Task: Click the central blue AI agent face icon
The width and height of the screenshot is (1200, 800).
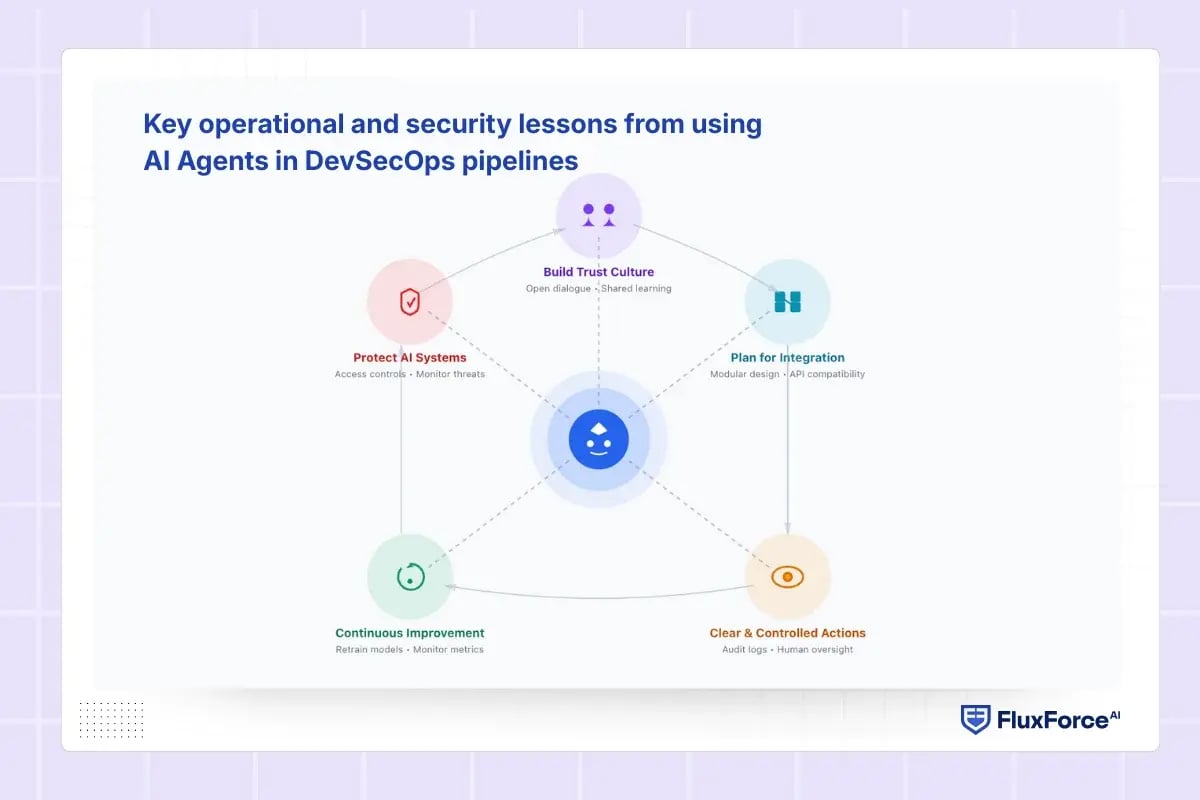Action: coord(598,438)
